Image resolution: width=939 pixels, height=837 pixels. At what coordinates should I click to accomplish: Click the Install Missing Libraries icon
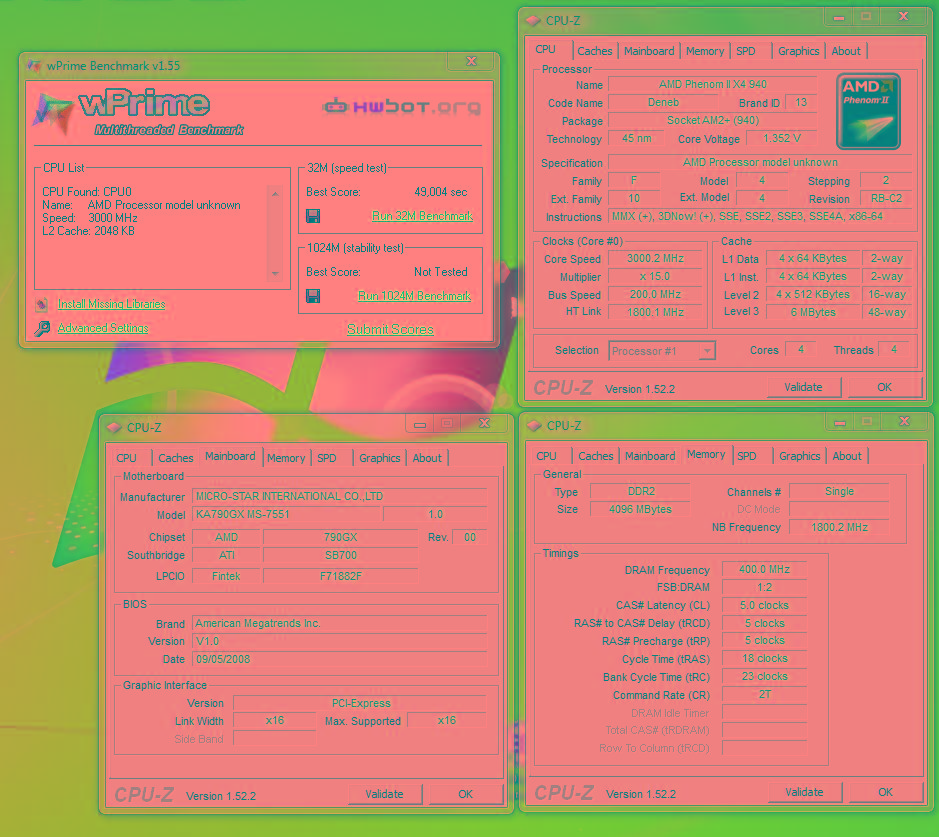(41, 305)
